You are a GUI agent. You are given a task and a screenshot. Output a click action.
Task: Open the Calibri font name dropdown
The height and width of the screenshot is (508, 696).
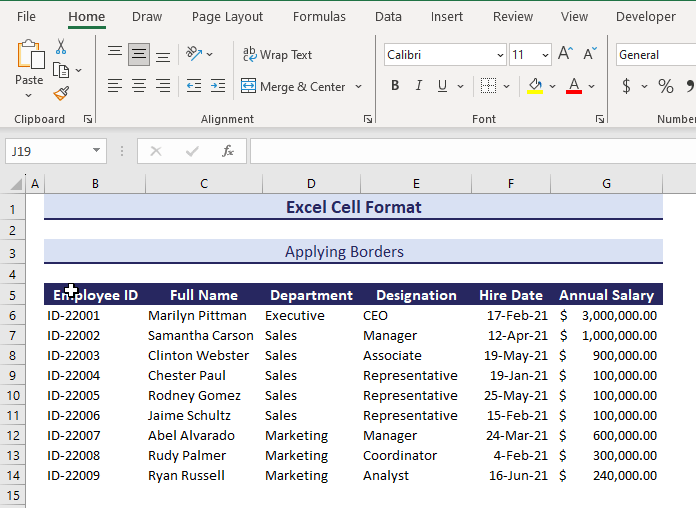click(x=499, y=55)
